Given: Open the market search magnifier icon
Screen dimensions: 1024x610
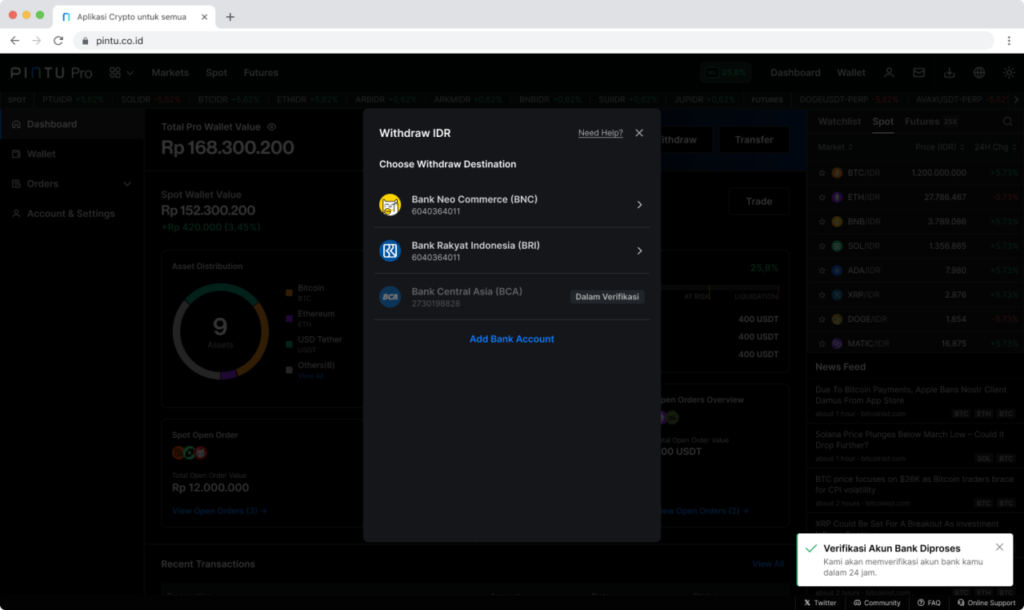Looking at the screenshot, I should click(x=1008, y=121).
